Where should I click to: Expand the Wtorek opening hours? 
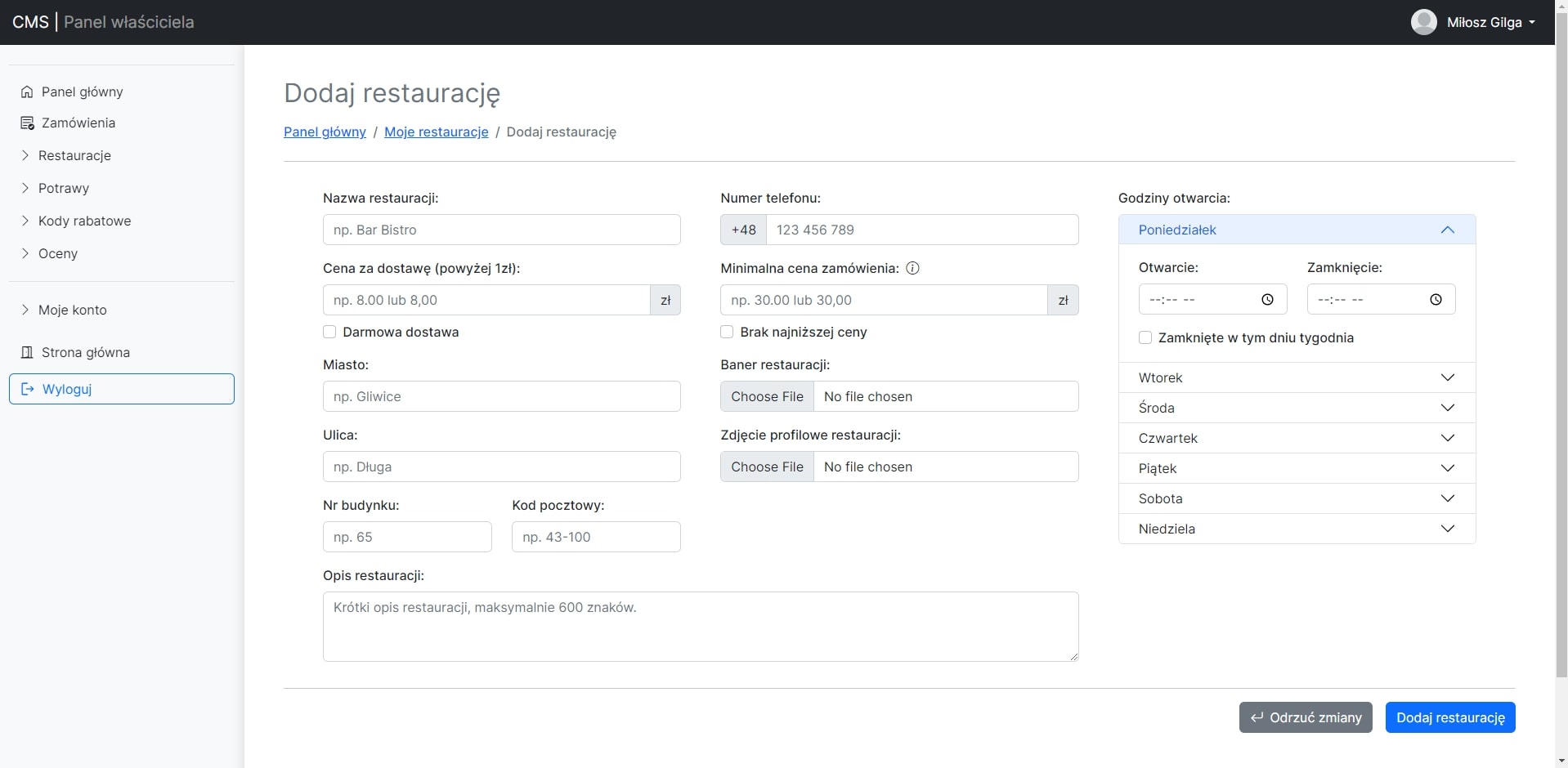point(1297,377)
